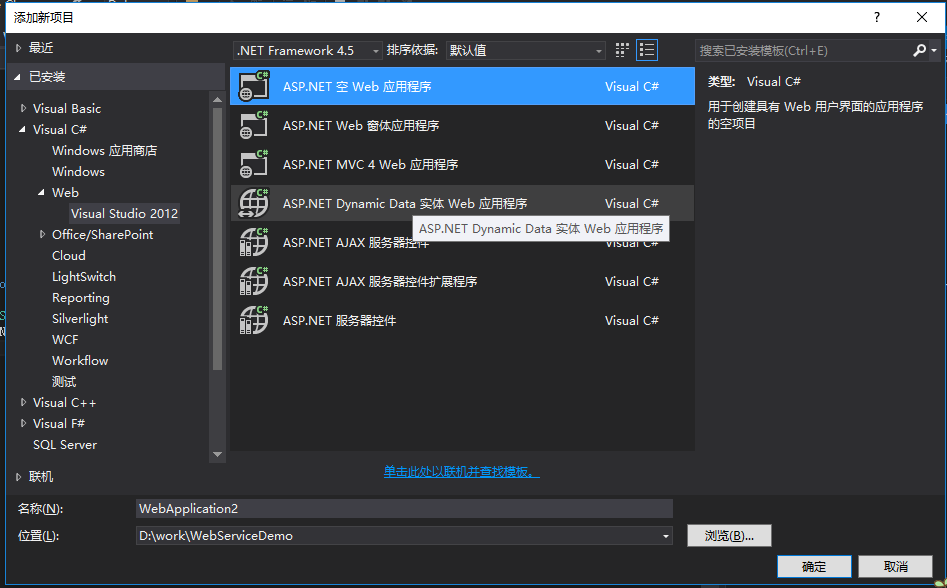The height and width of the screenshot is (588, 947).
Task: Select the LightSwitch category
Action: 84,276
